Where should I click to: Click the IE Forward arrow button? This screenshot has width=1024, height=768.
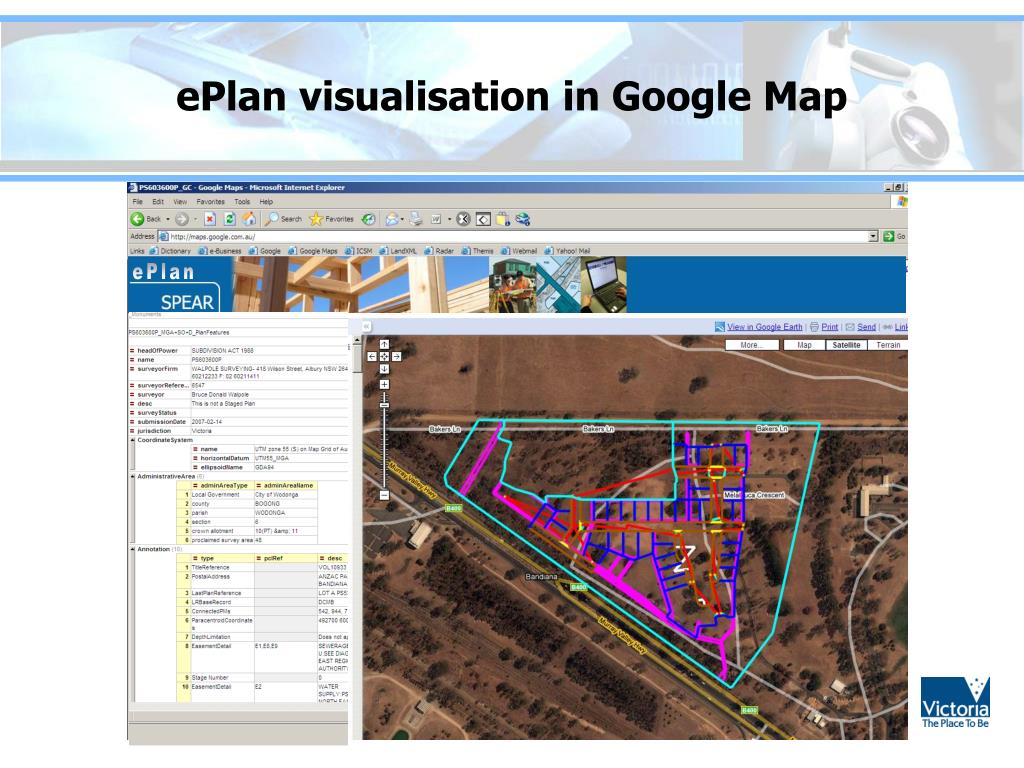click(182, 219)
